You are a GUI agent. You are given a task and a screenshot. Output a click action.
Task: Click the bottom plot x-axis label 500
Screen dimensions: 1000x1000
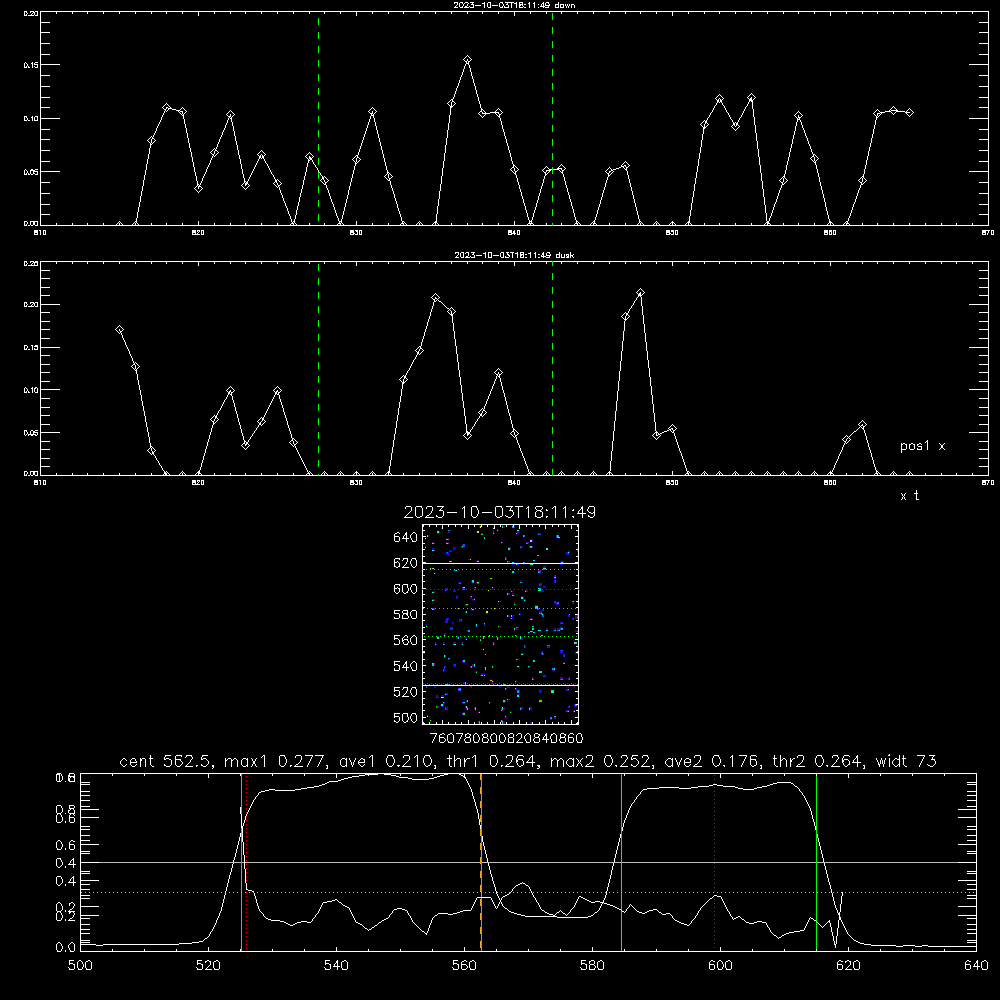pyautogui.click(x=80, y=966)
